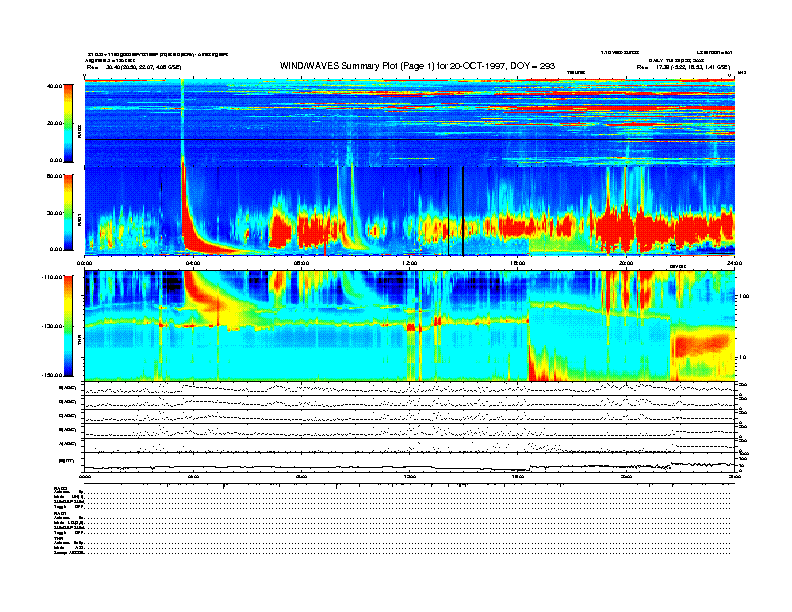Click the RAD2 header in the status block
The width and height of the screenshot is (792, 612).
tap(60, 488)
